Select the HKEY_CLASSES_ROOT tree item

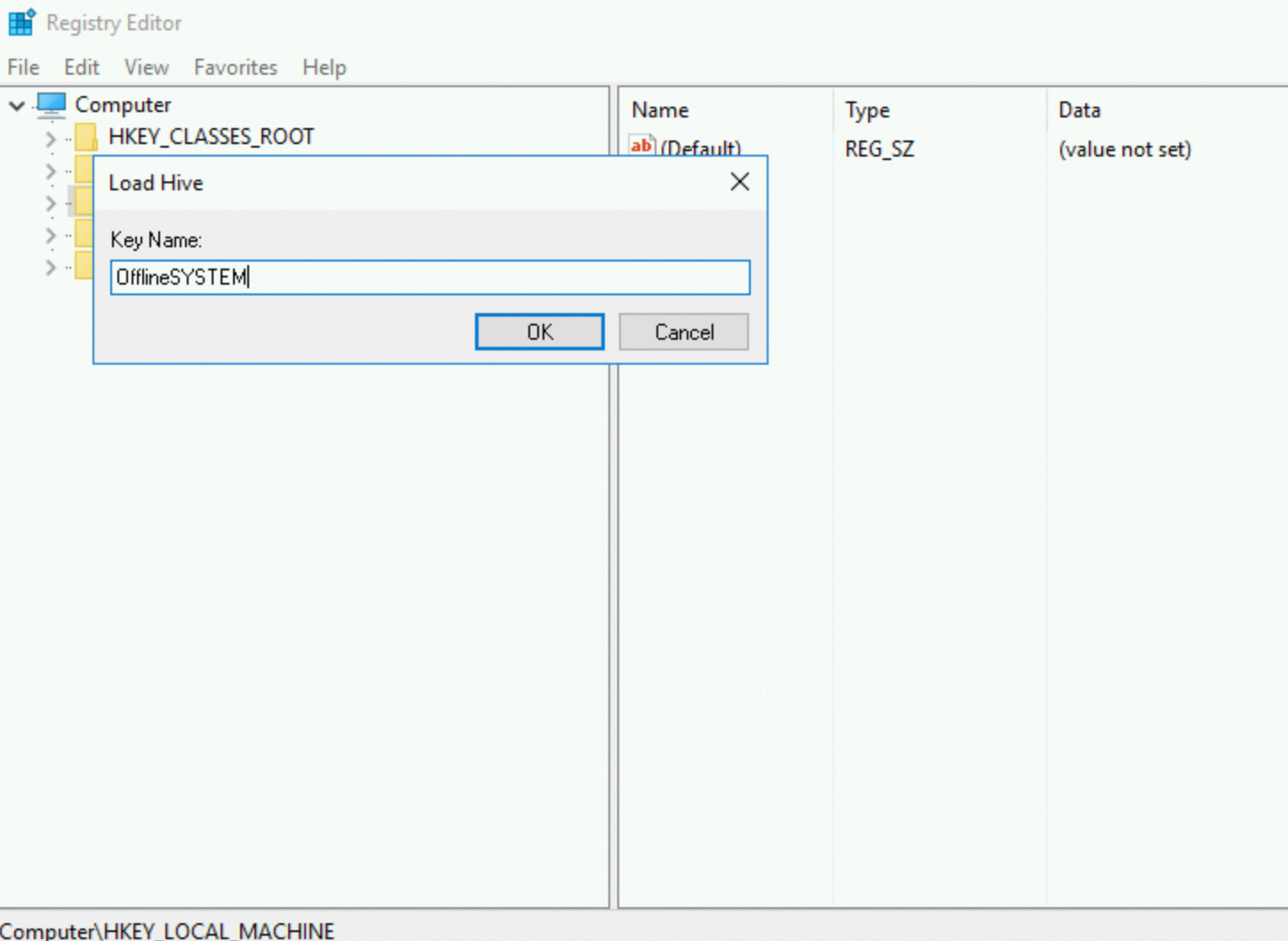tap(212, 137)
